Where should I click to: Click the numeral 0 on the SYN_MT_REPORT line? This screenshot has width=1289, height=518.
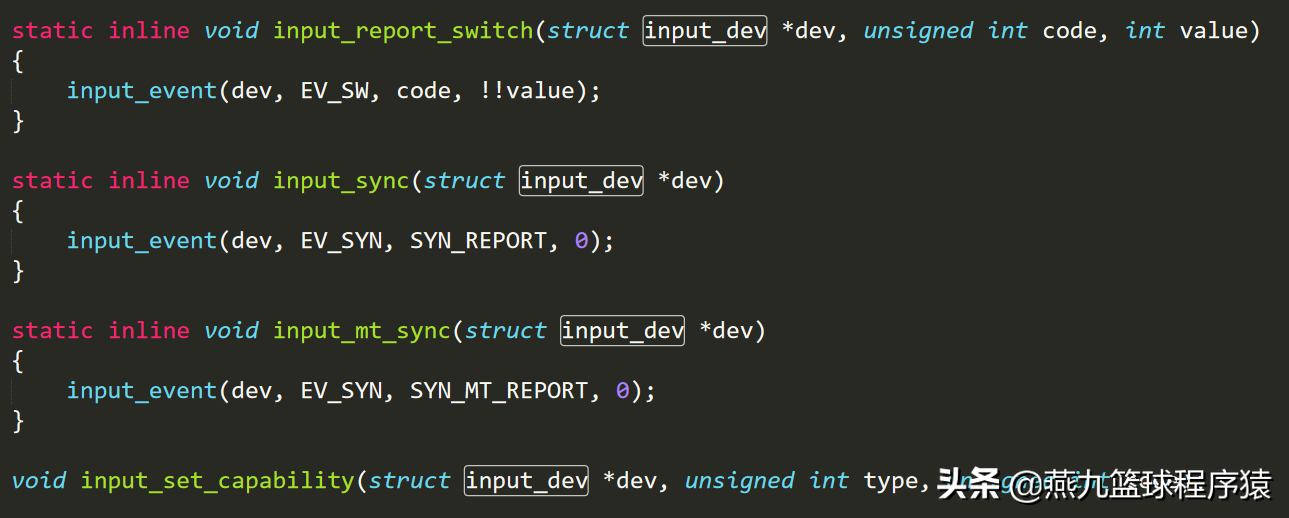(x=623, y=391)
